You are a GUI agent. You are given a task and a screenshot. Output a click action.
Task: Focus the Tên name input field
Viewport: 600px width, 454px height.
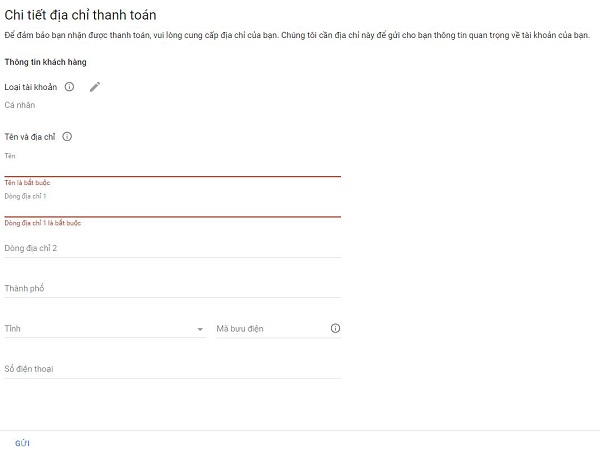click(x=173, y=169)
